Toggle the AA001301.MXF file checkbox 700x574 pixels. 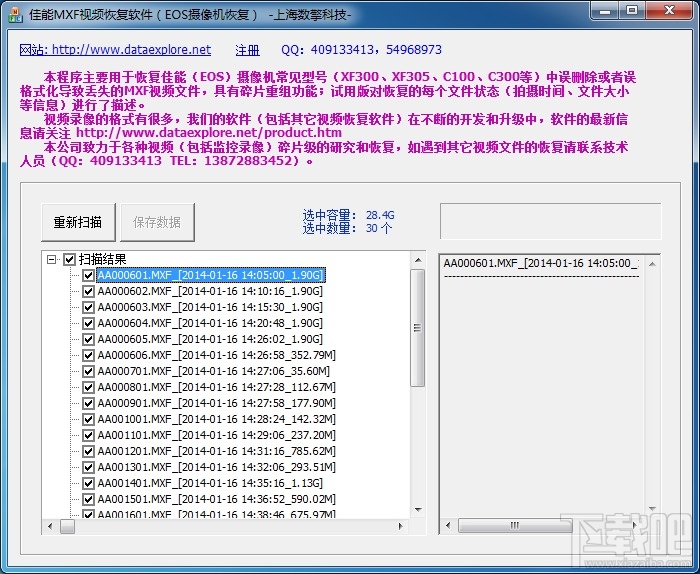[x=88, y=467]
